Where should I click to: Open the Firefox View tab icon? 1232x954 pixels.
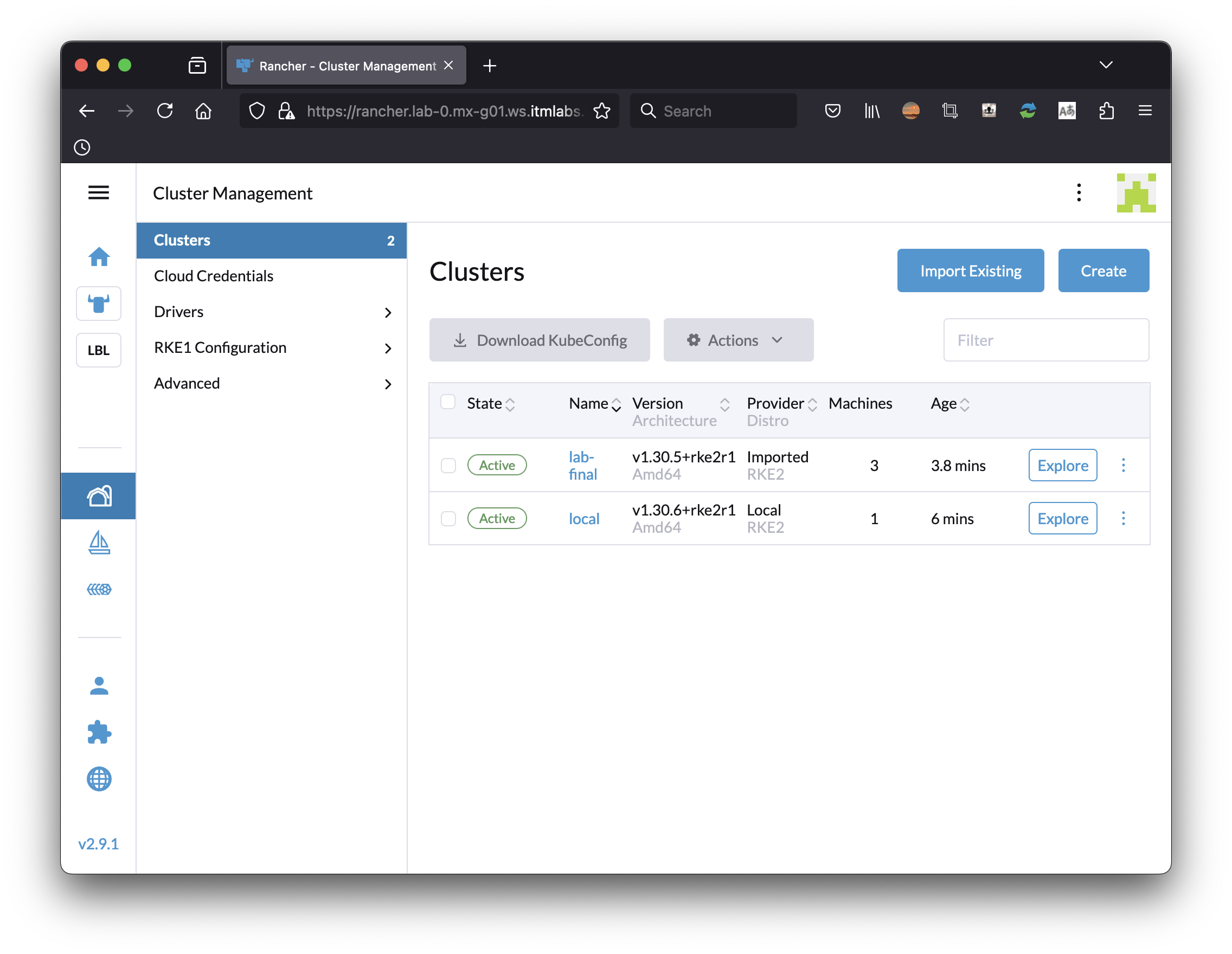[197, 66]
